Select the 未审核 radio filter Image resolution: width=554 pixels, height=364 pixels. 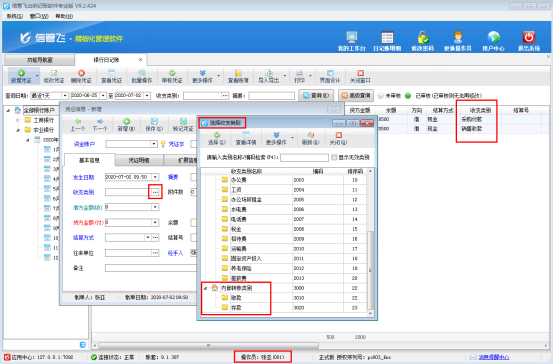coord(381,96)
